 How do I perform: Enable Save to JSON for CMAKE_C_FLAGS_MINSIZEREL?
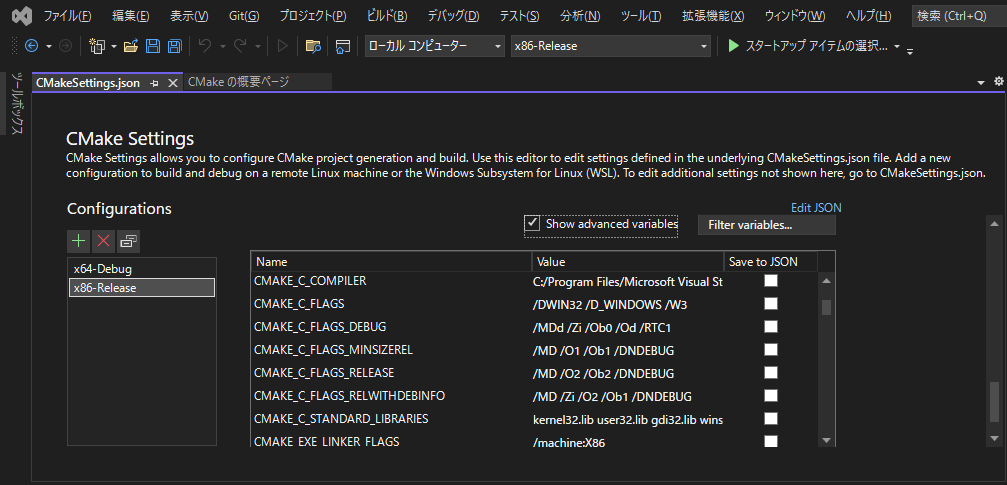[x=771, y=349]
